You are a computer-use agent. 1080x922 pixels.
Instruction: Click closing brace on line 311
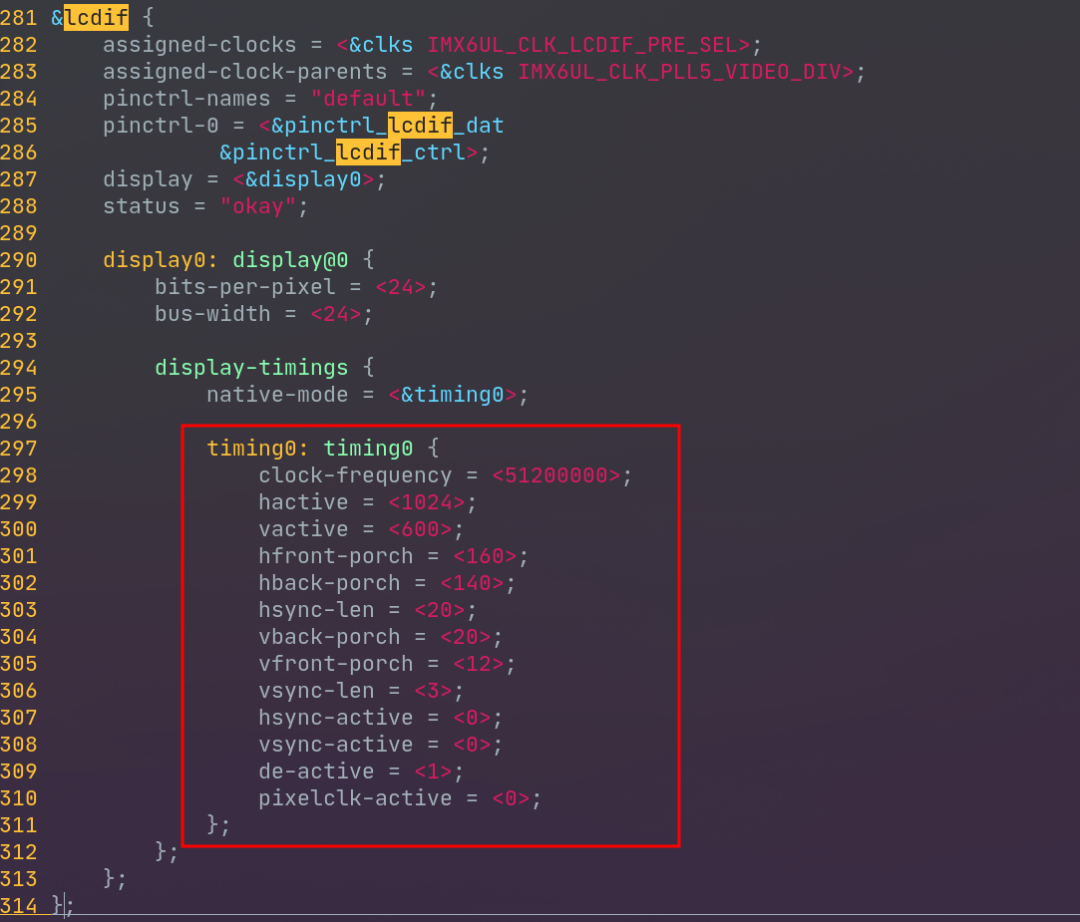click(213, 825)
